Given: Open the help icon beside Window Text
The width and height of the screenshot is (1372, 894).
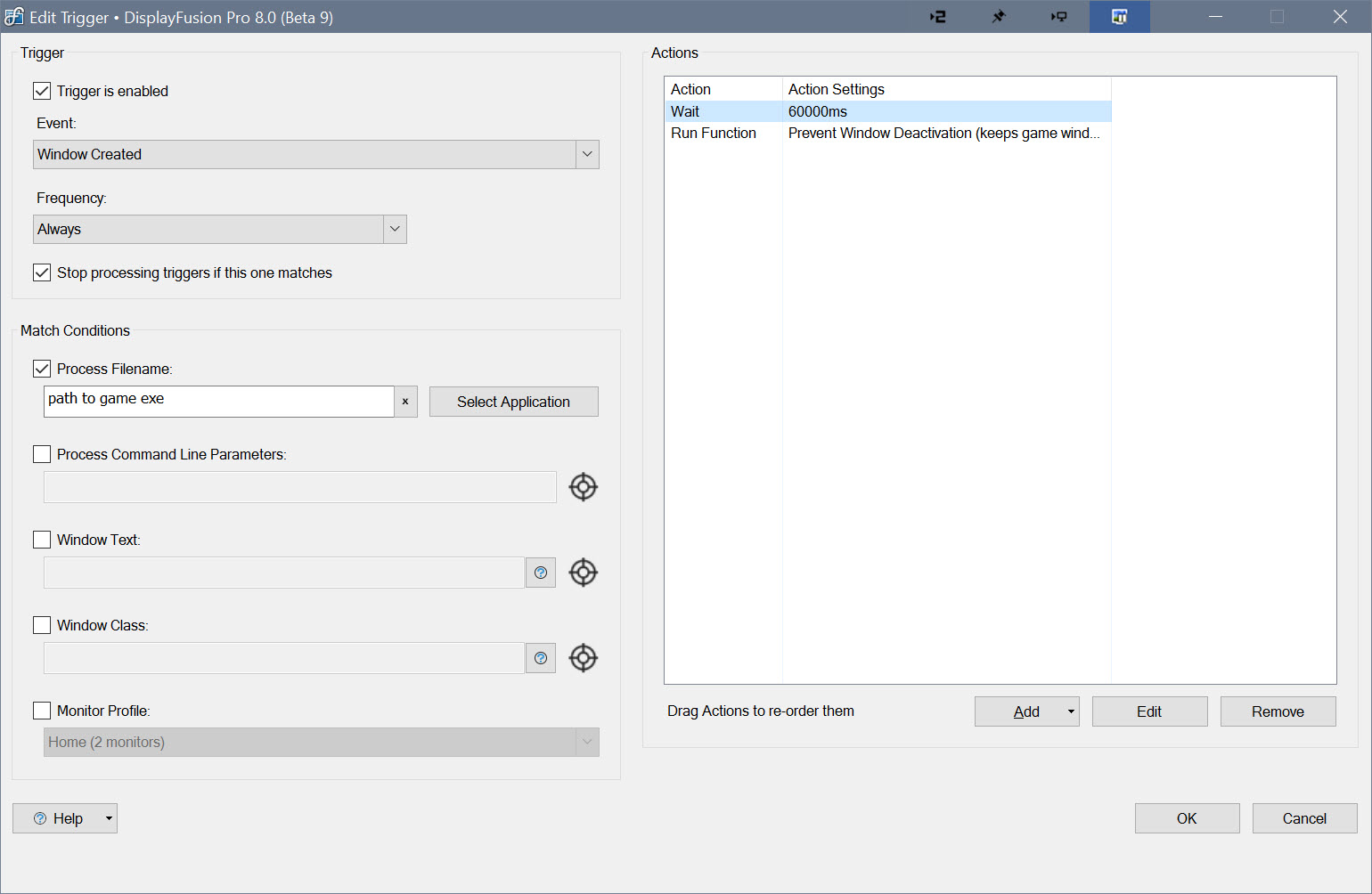Looking at the screenshot, I should coord(541,573).
